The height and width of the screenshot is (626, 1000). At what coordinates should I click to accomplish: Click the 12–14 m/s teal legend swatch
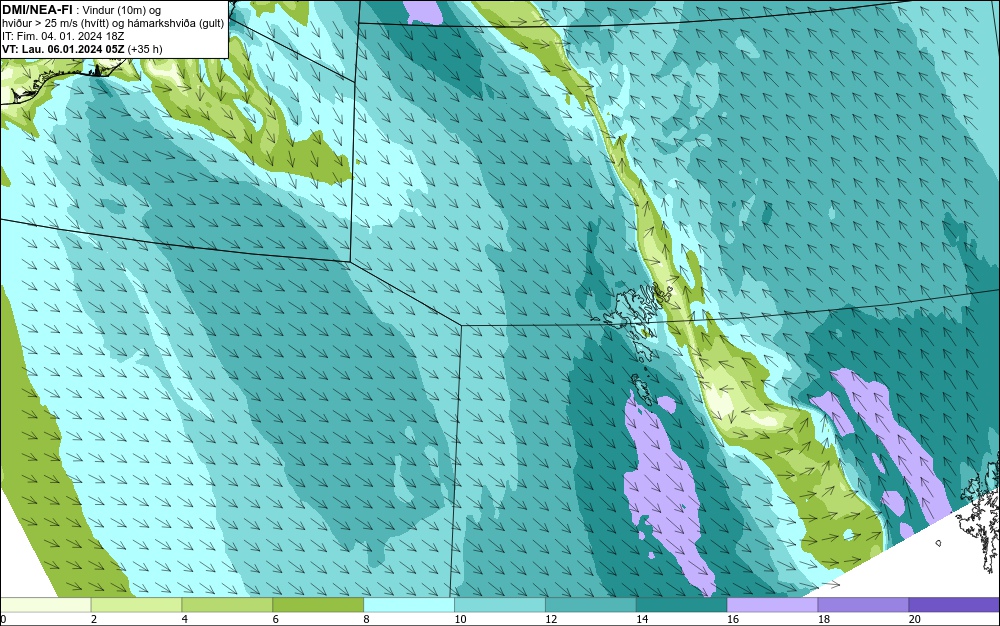(x=591, y=605)
